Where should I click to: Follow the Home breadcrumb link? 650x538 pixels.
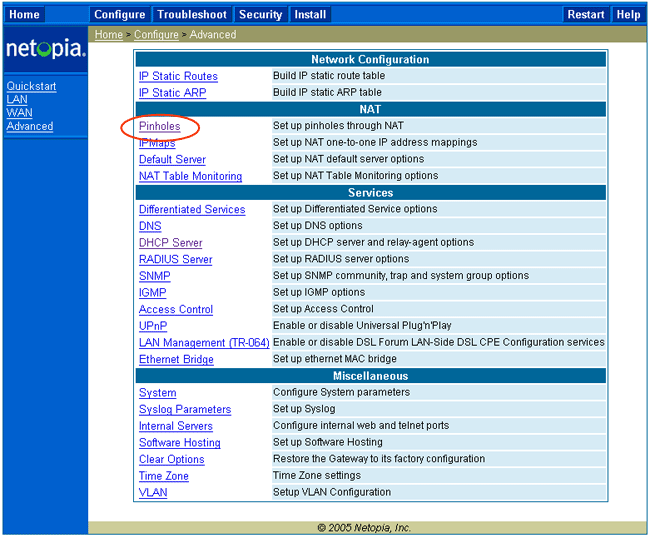click(x=109, y=35)
